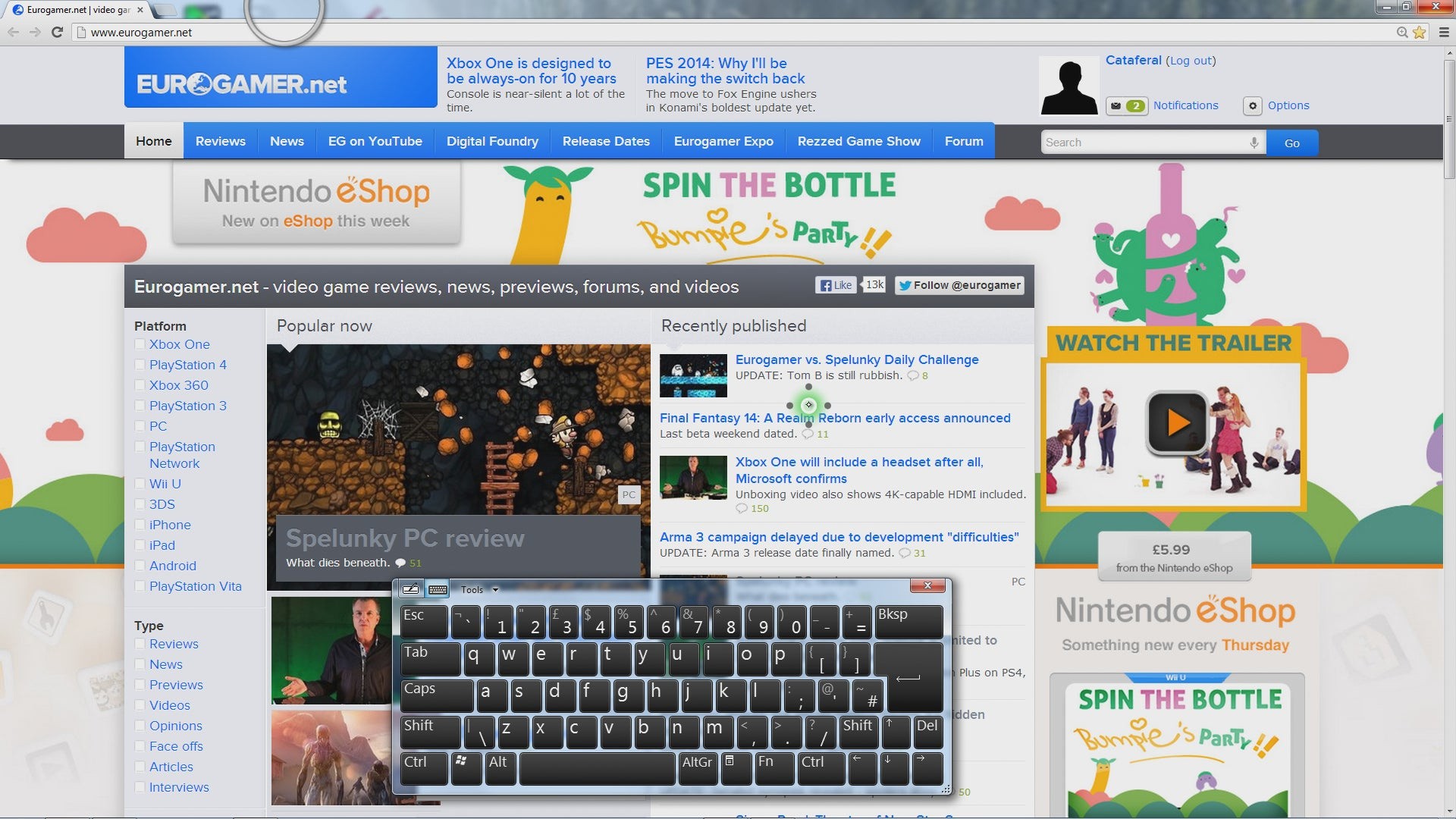Click microphone icon in search box
Screen dimensions: 1456x819
point(1254,143)
